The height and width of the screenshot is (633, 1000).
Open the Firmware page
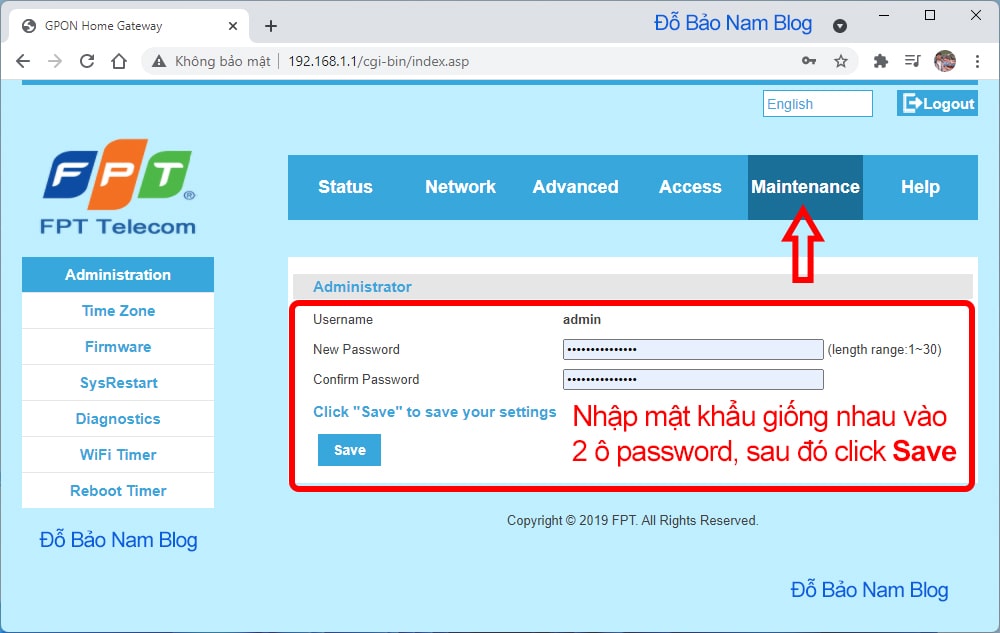(118, 347)
